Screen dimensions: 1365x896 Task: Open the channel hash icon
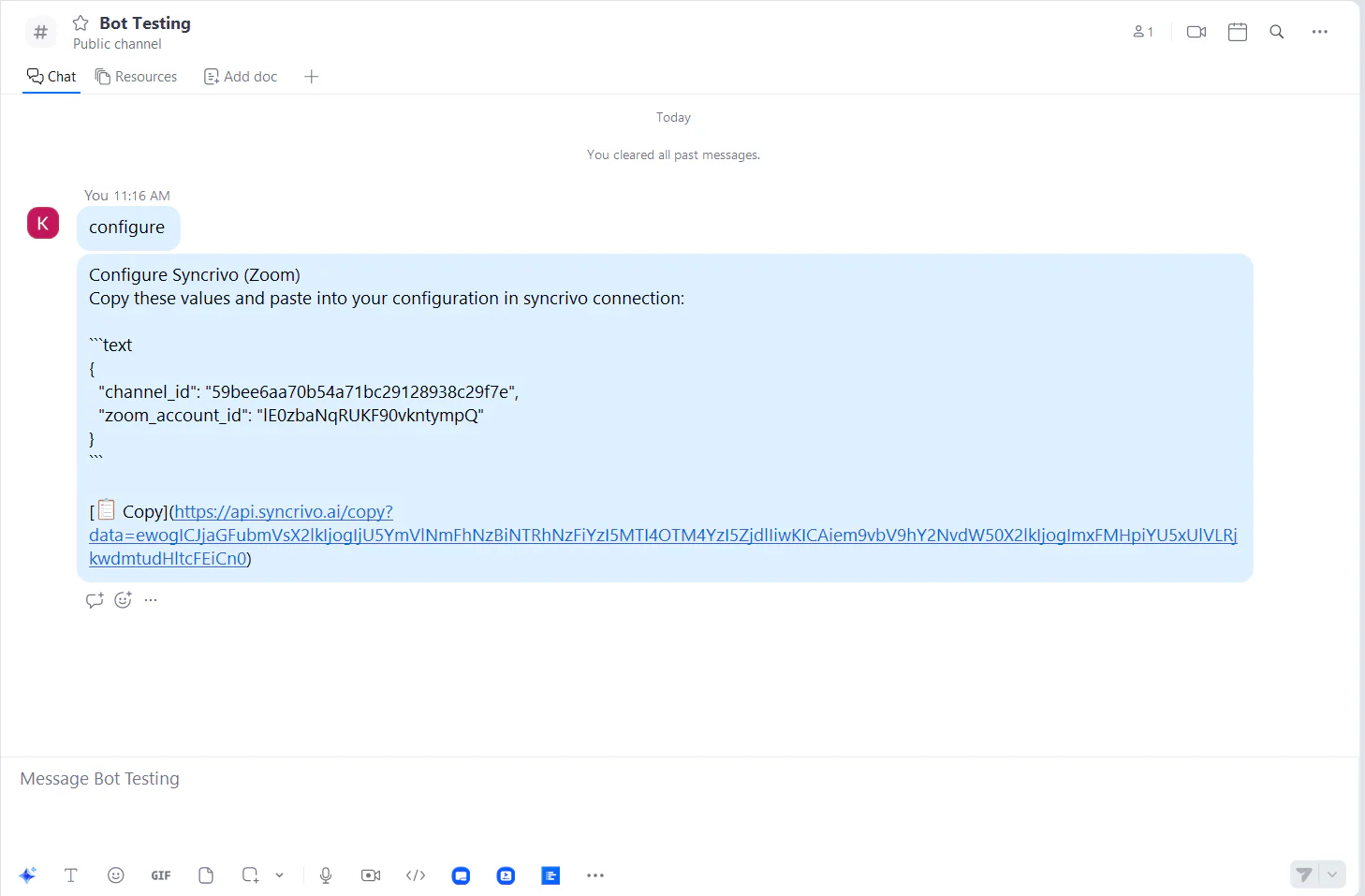pyautogui.click(x=40, y=33)
